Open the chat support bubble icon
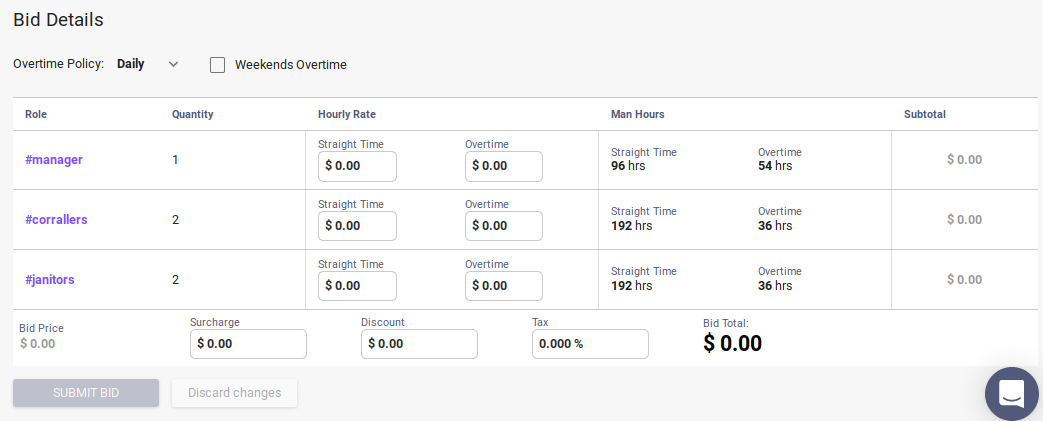1043x421 pixels. (x=1011, y=393)
